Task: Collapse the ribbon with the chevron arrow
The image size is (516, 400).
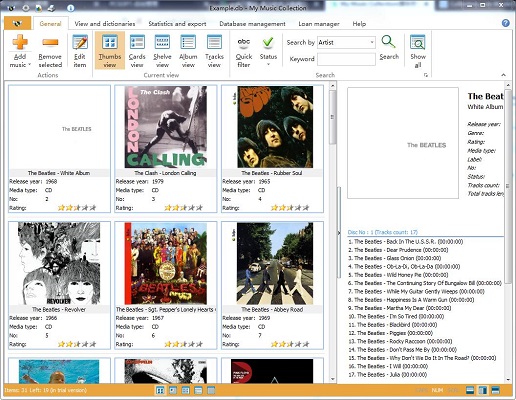Action: 503,75
